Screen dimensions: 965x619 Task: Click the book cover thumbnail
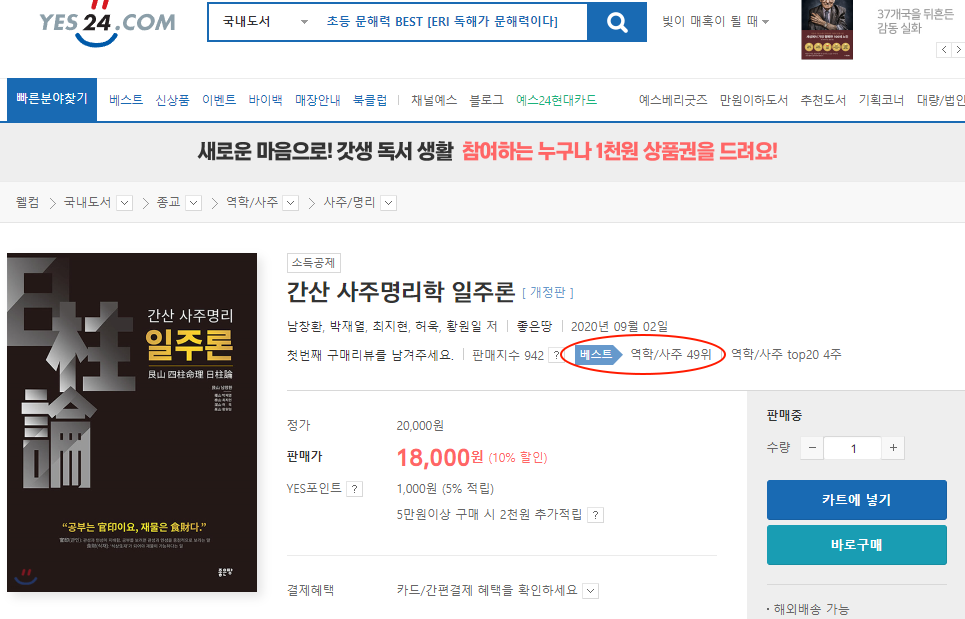click(x=132, y=423)
